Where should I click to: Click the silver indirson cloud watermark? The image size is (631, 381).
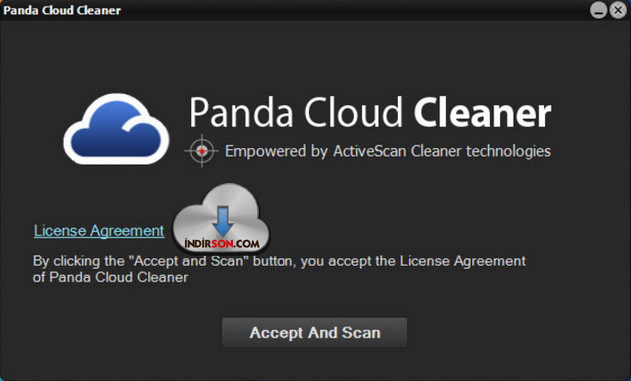coord(221,218)
